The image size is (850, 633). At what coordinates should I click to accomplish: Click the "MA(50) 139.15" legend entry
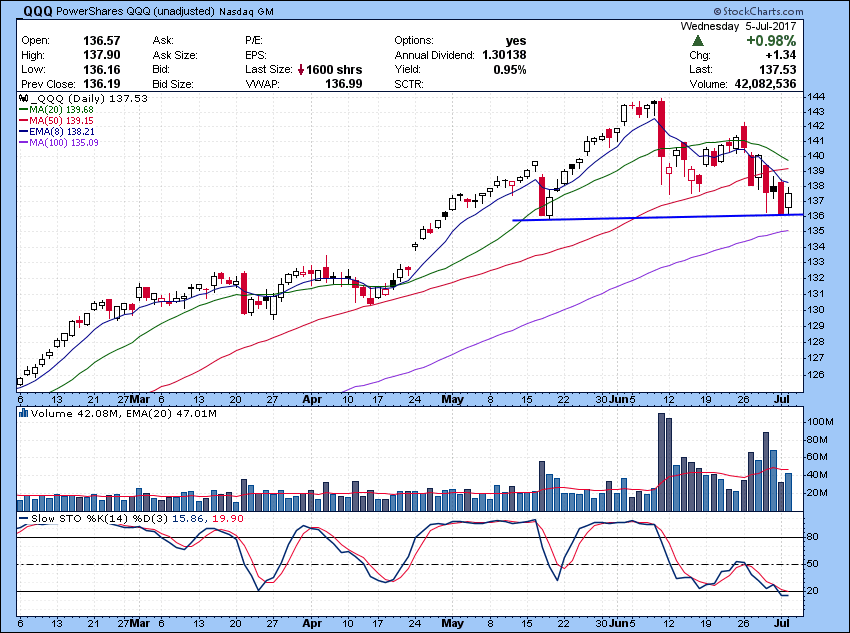[61, 120]
